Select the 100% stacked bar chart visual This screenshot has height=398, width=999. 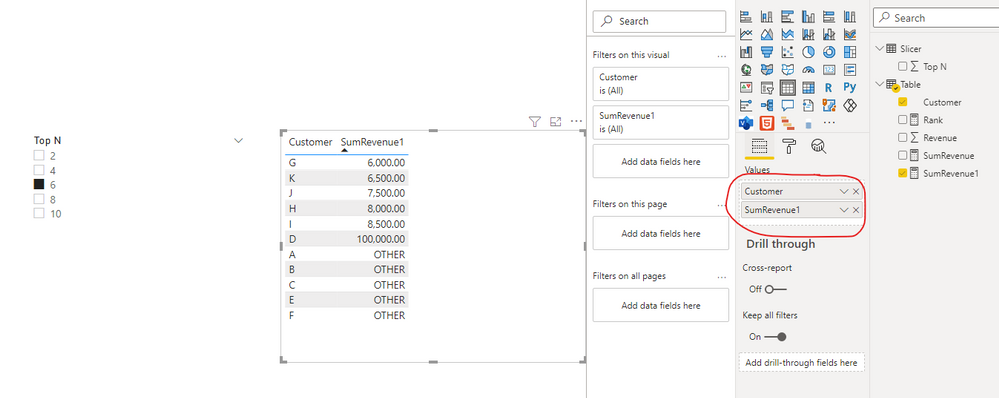click(829, 17)
